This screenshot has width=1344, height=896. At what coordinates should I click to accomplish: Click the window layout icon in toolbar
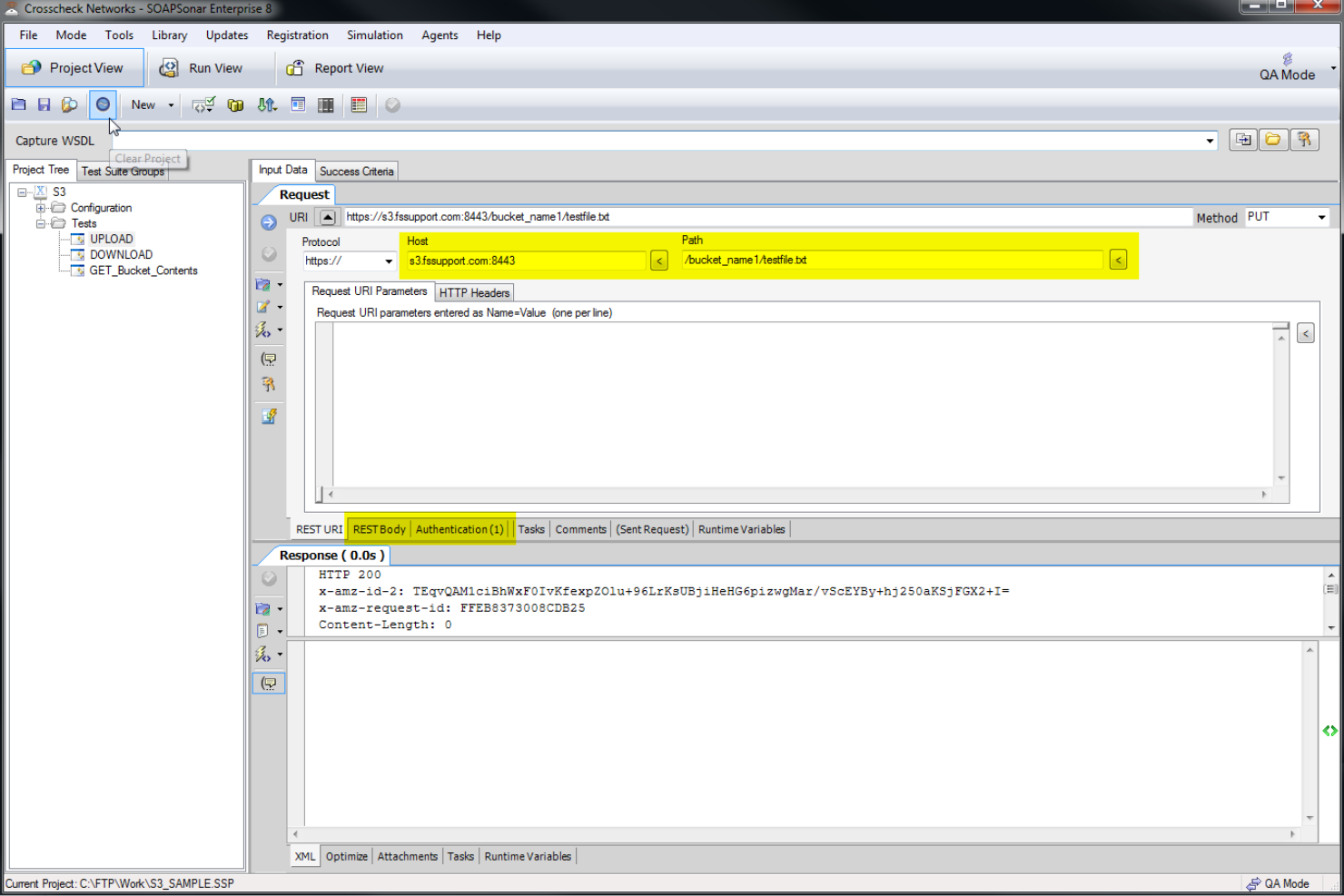tap(298, 105)
